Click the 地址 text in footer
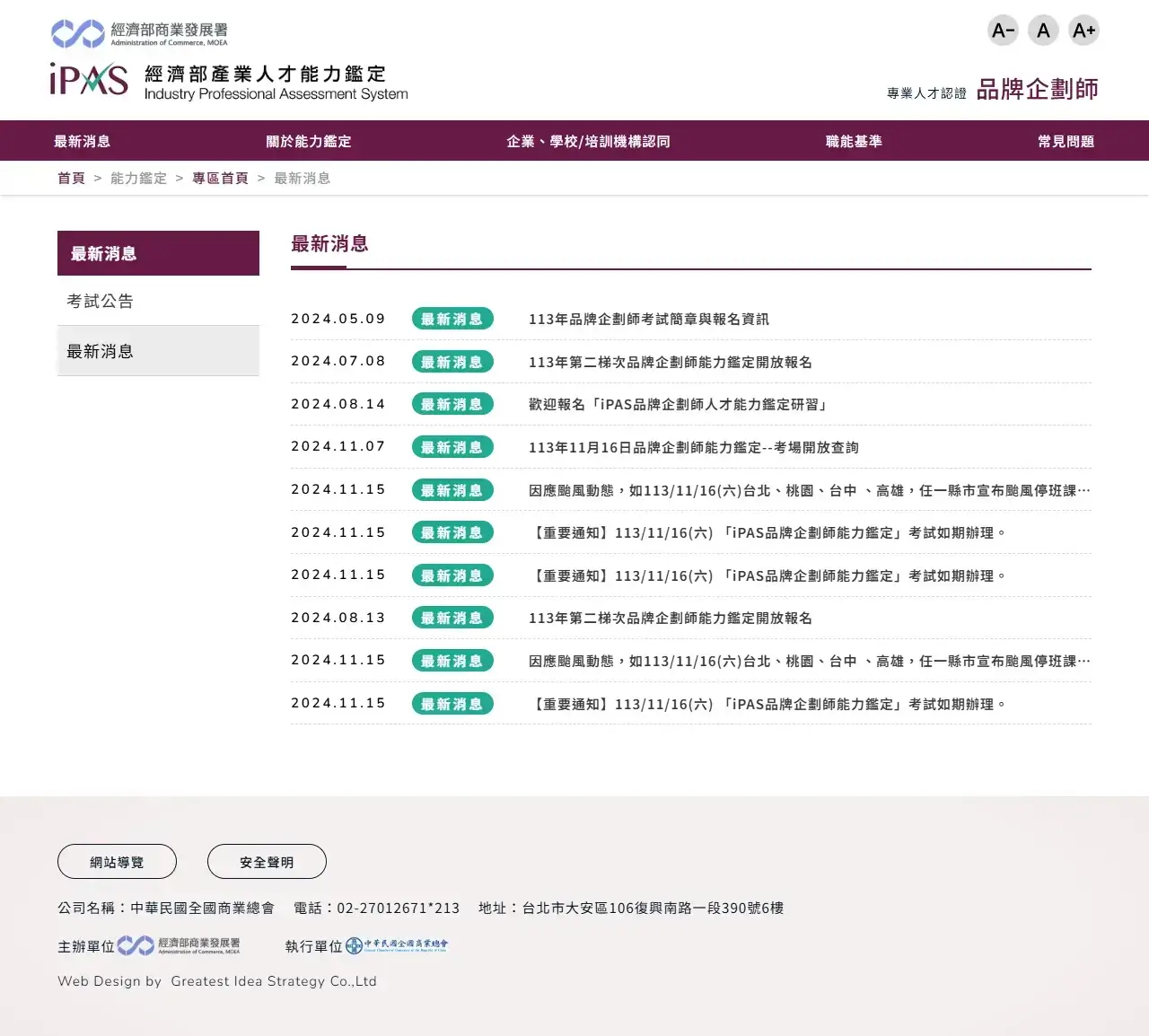The width and height of the screenshot is (1149, 1036). pyautogui.click(x=631, y=908)
